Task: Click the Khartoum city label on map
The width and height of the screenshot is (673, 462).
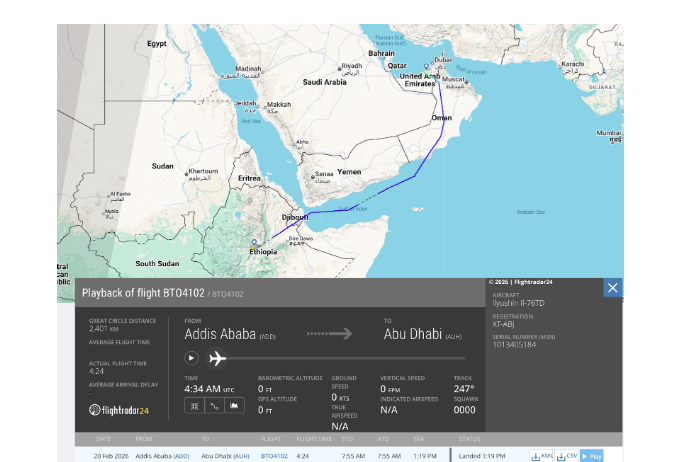Action: pos(203,171)
